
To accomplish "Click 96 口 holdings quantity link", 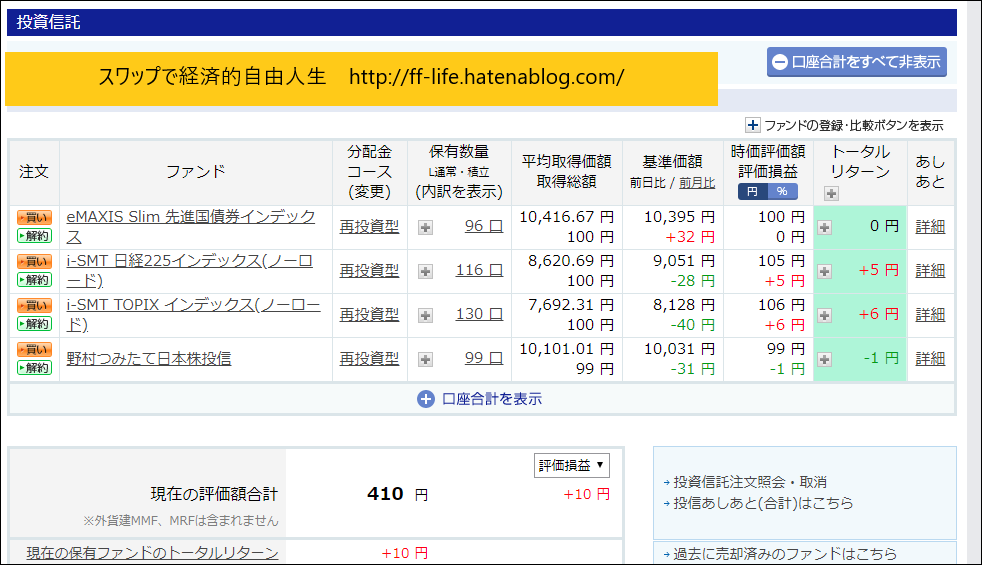I will click(483, 226).
